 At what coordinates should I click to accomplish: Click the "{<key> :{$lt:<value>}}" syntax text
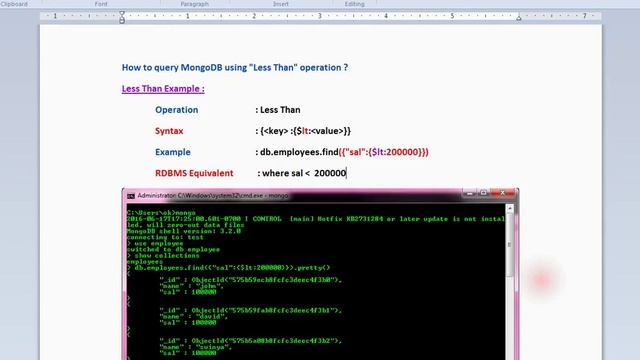(305, 131)
